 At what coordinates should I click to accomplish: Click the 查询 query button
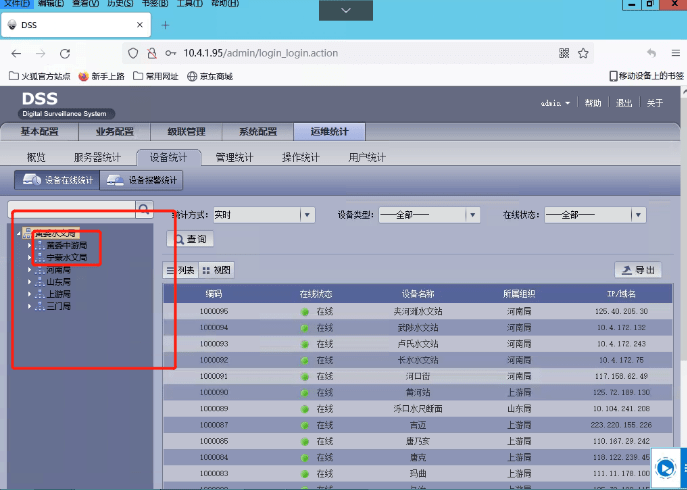190,239
